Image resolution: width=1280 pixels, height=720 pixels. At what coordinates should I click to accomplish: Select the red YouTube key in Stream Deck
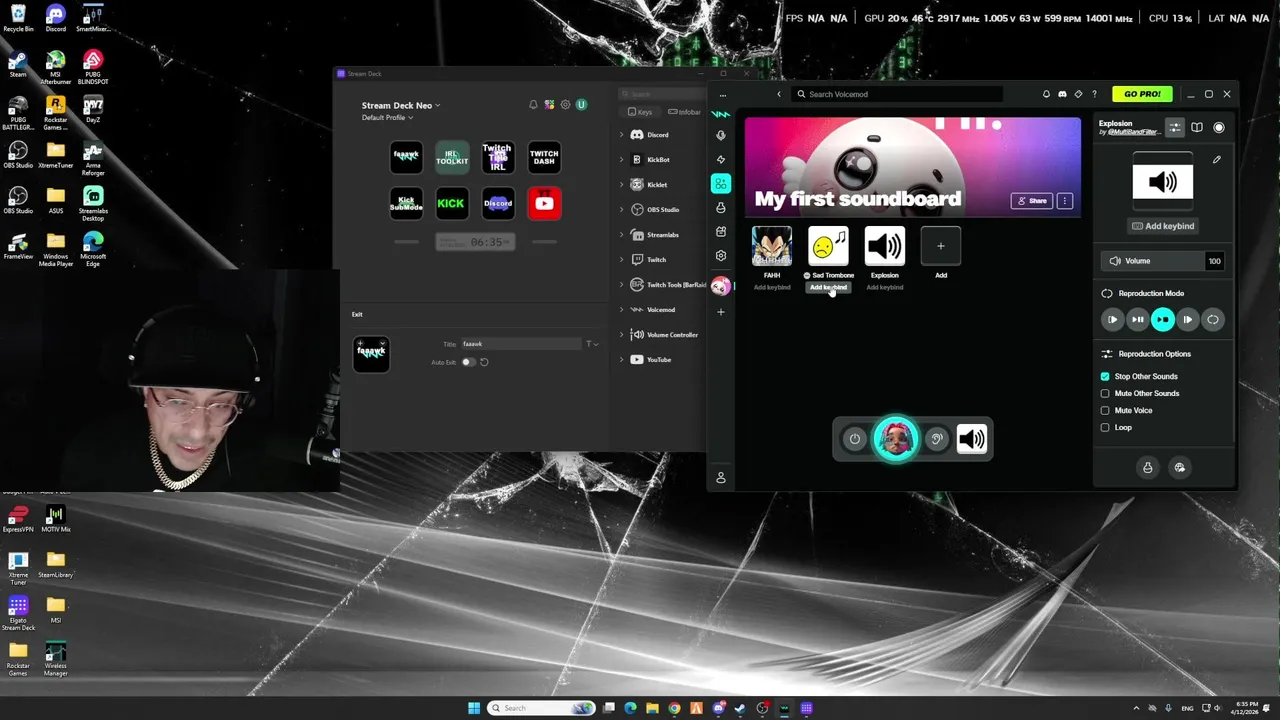[x=544, y=203]
